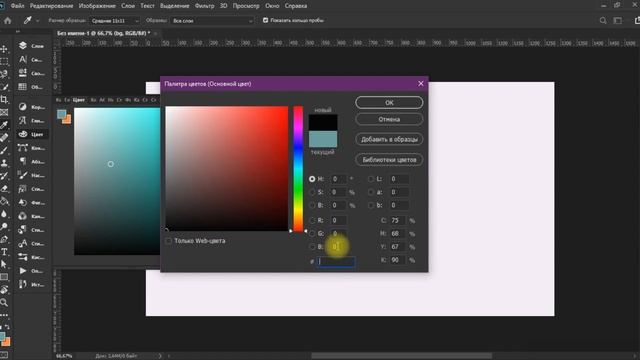Click OK in the color picker
The image size is (640, 360).
pos(389,102)
